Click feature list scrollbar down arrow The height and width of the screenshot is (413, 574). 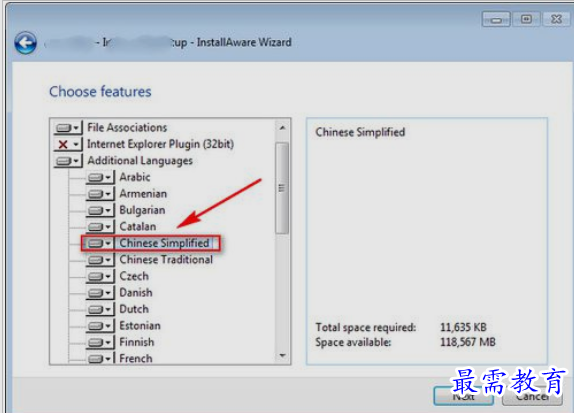pos(282,356)
